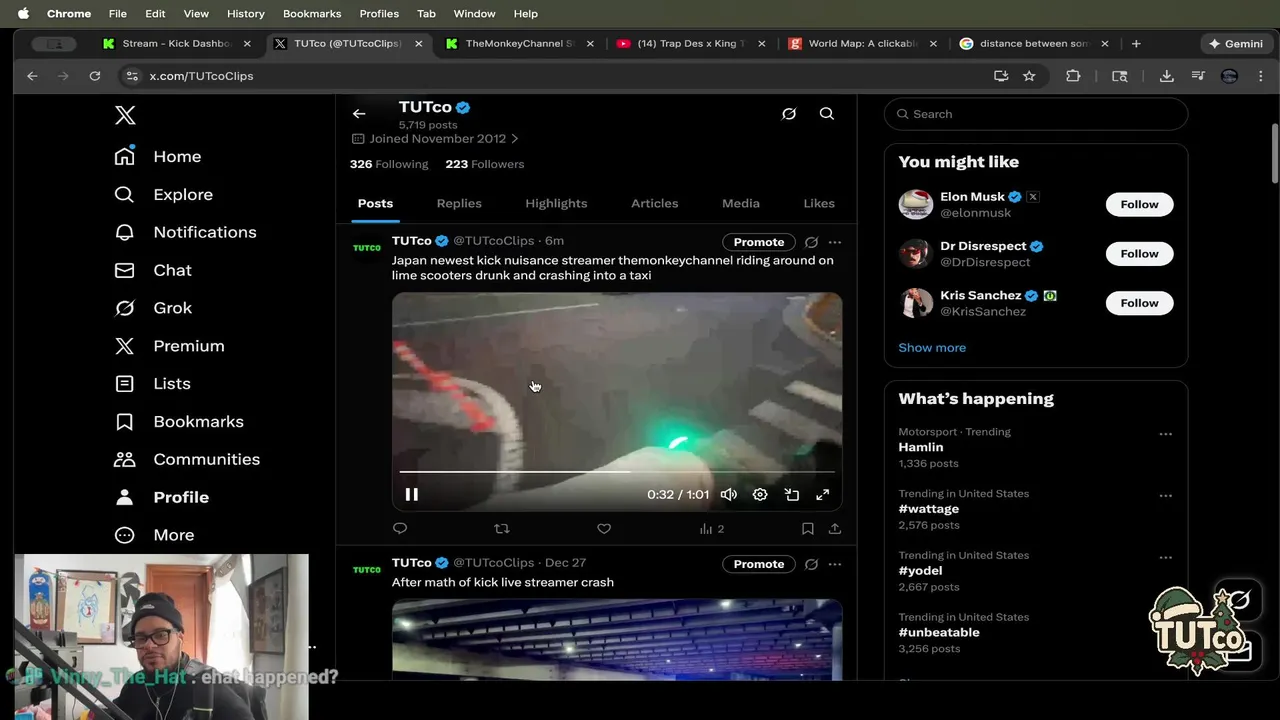Viewport: 1280px width, 720px height.
Task: Open options for #unbeatable trend
Action: coord(1165,620)
